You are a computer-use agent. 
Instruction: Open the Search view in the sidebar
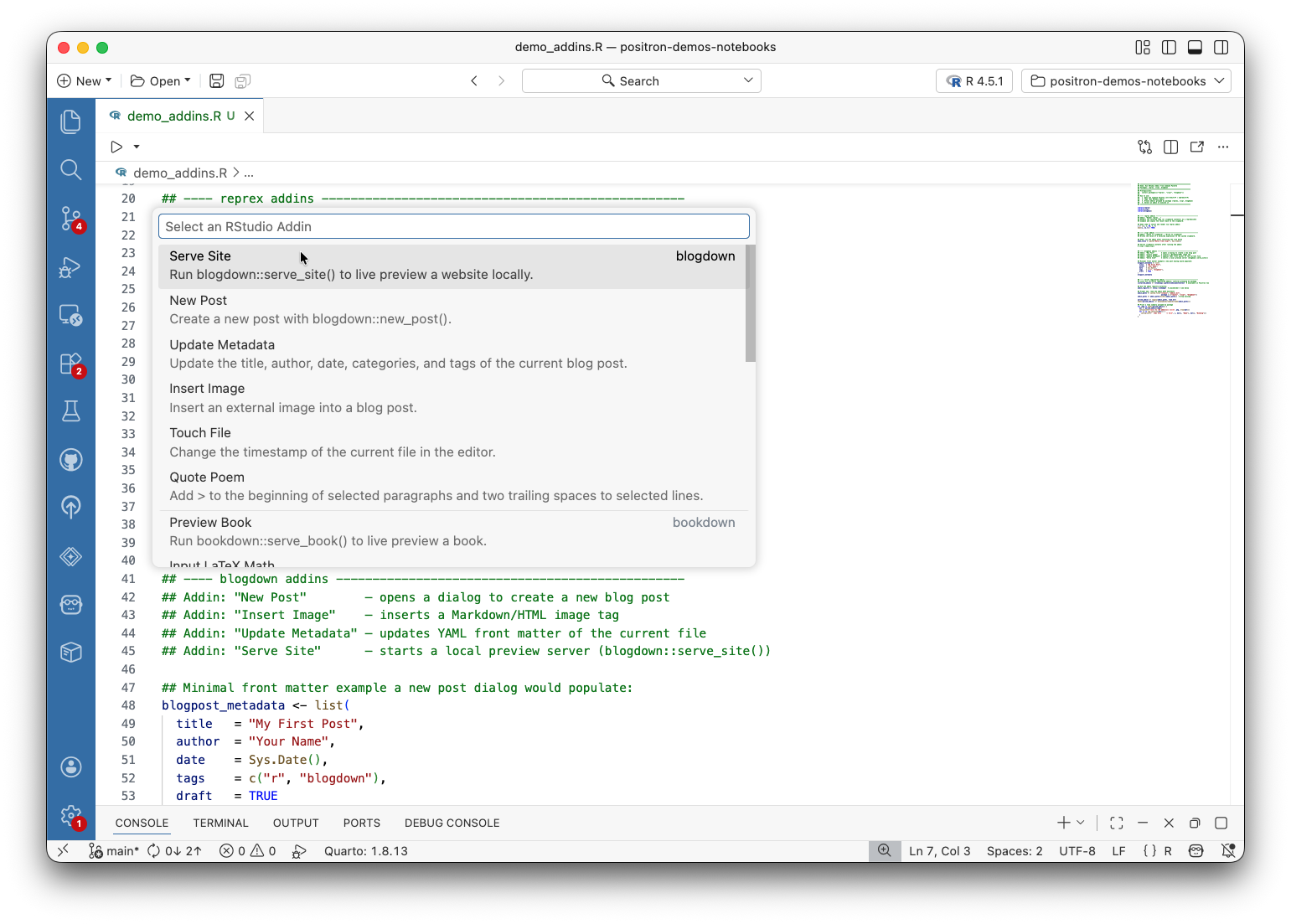(x=71, y=169)
